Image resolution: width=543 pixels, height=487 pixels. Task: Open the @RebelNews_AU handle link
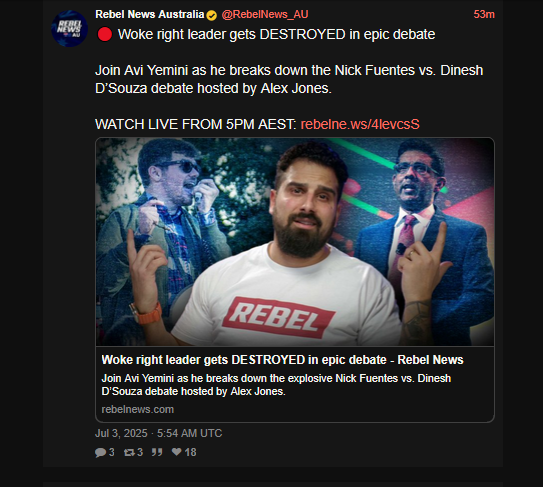point(265,15)
